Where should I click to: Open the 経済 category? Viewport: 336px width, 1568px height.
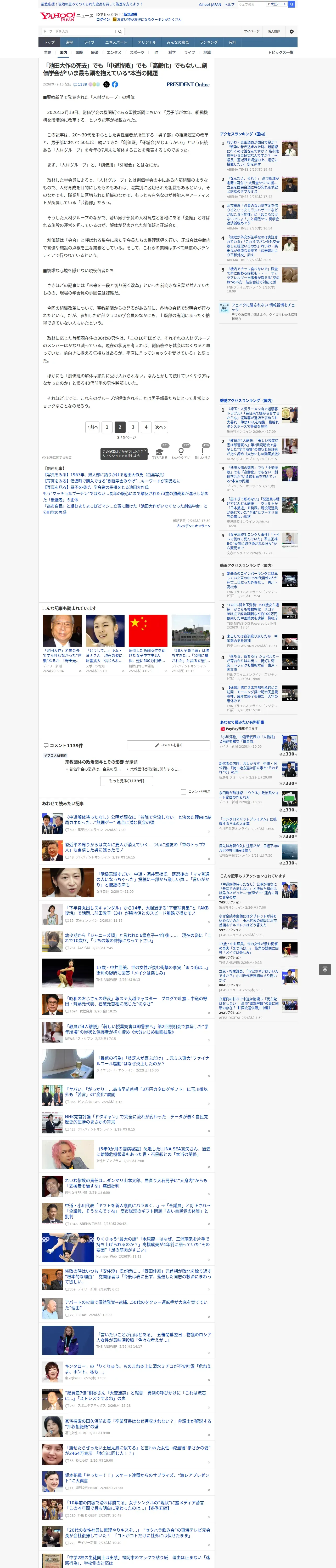pos(94,52)
